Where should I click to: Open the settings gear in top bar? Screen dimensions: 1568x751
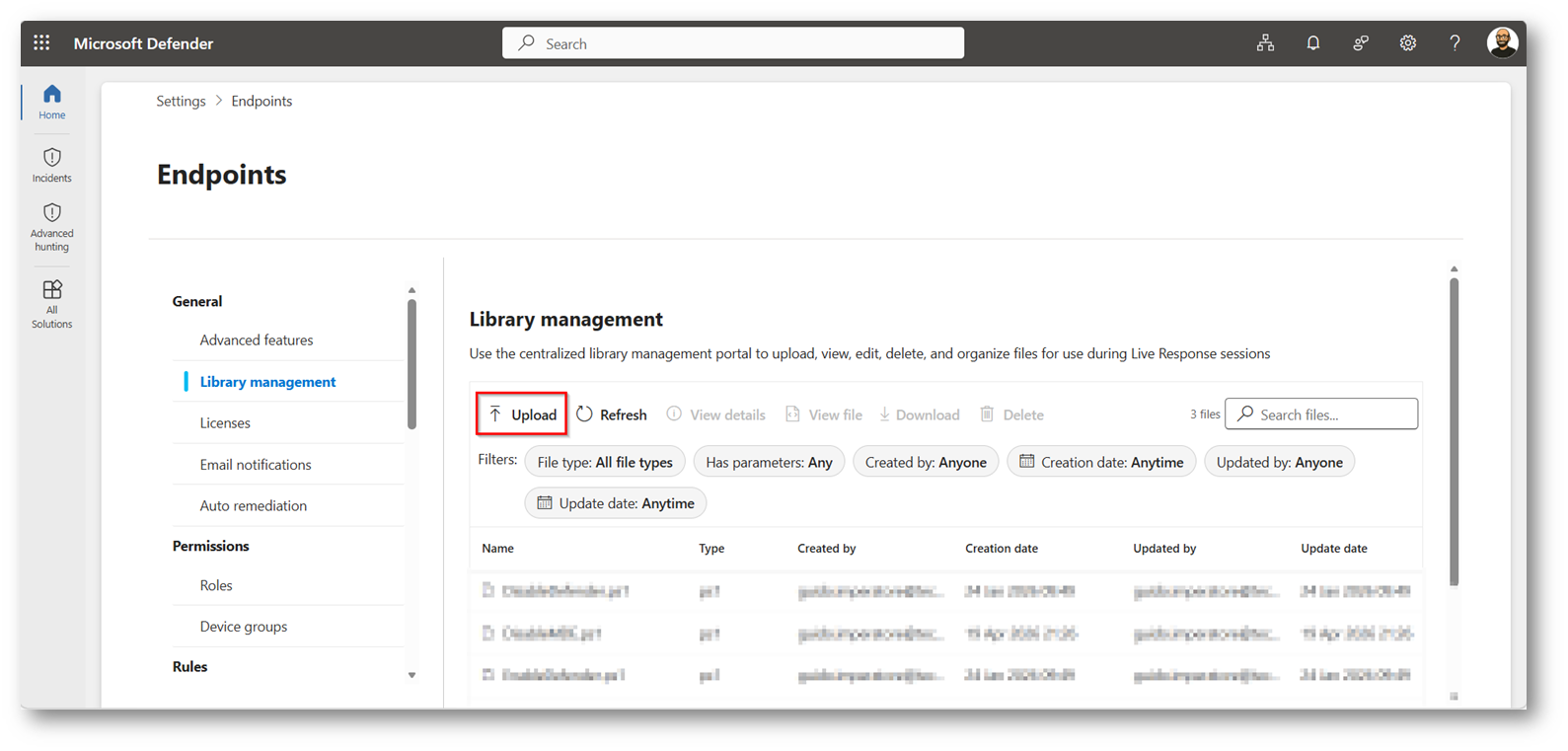point(1408,42)
